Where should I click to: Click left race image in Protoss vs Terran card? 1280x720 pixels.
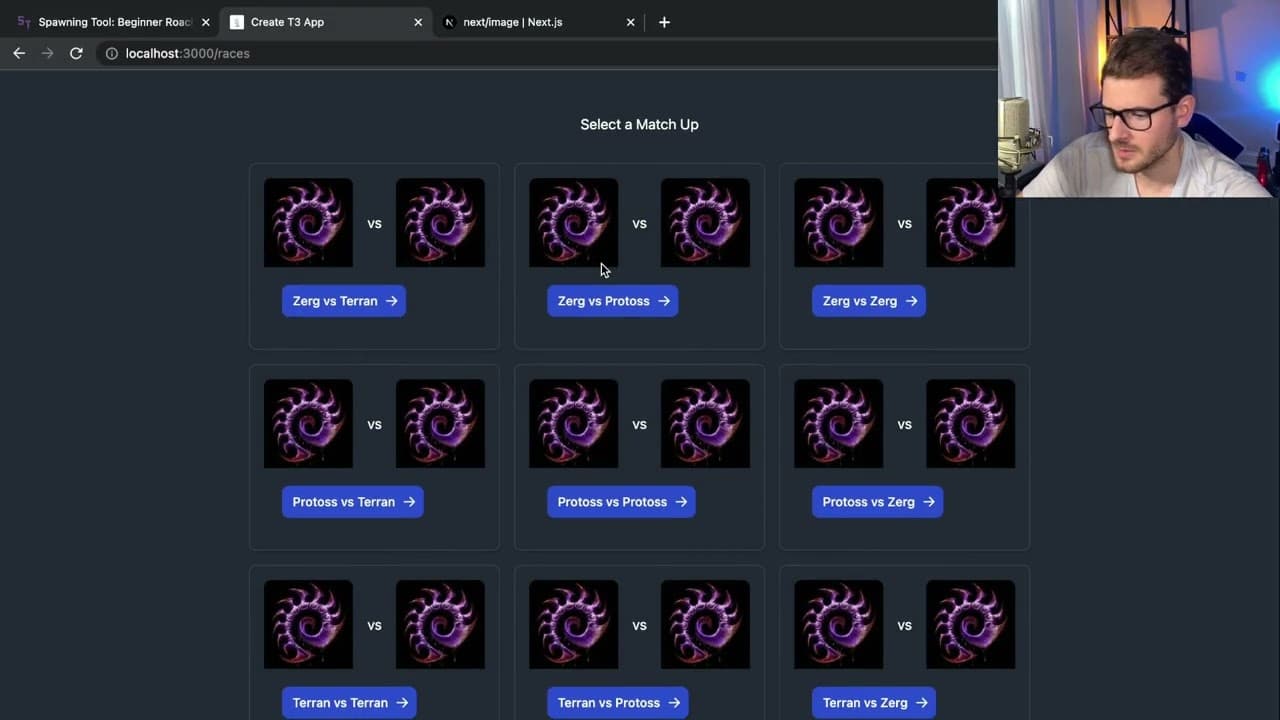(308, 424)
